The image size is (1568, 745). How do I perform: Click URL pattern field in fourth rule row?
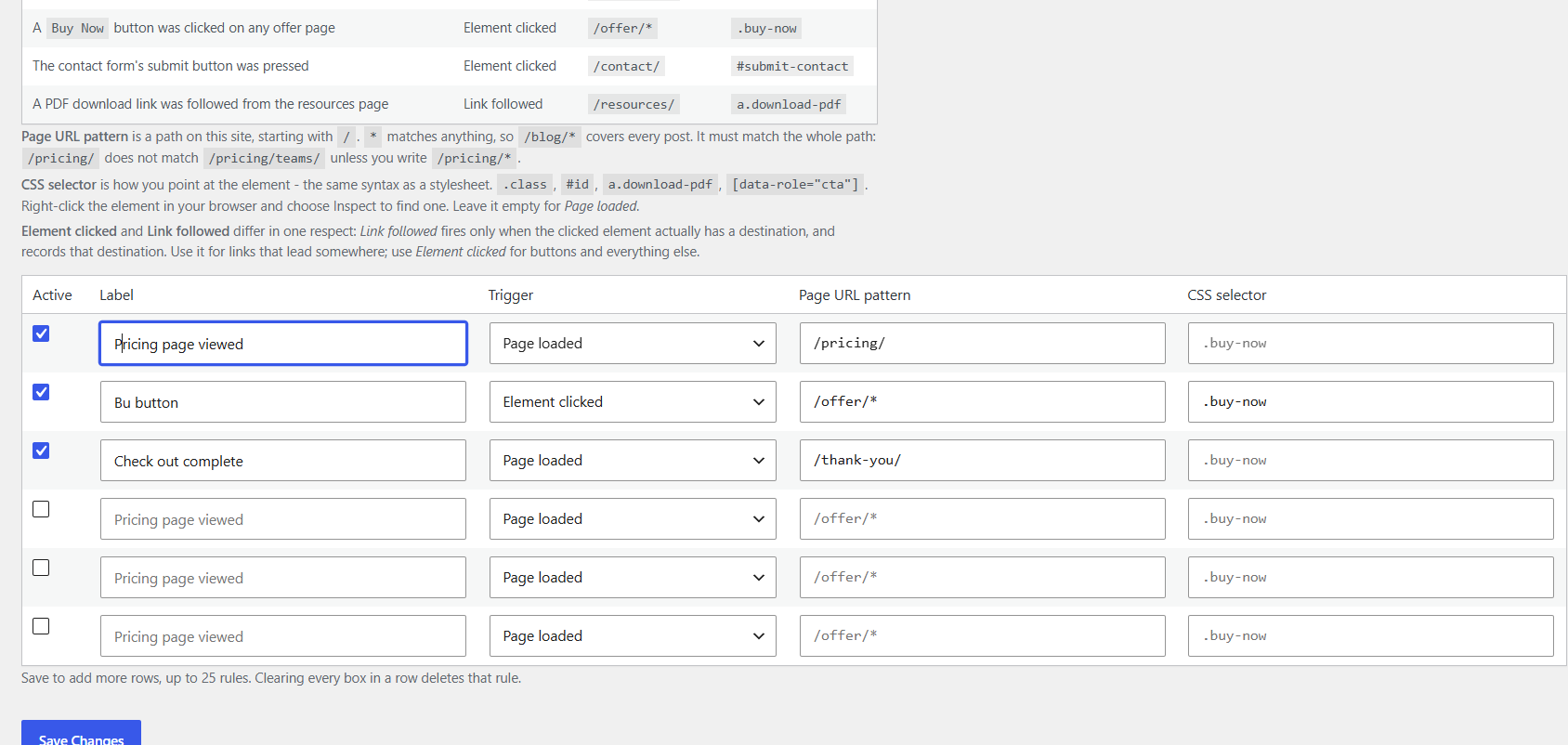pyautogui.click(x=982, y=519)
